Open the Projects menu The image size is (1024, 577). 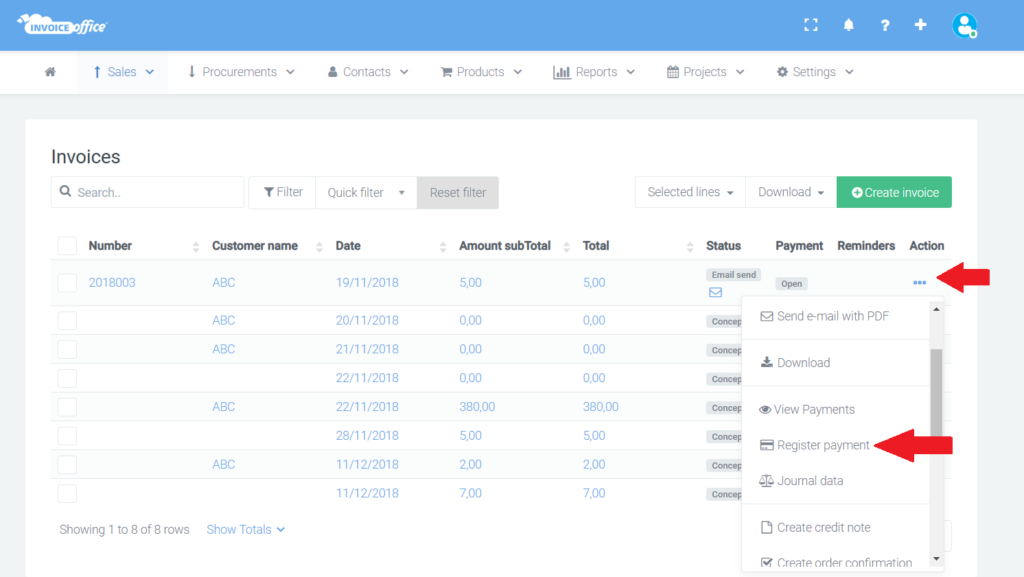tap(705, 72)
